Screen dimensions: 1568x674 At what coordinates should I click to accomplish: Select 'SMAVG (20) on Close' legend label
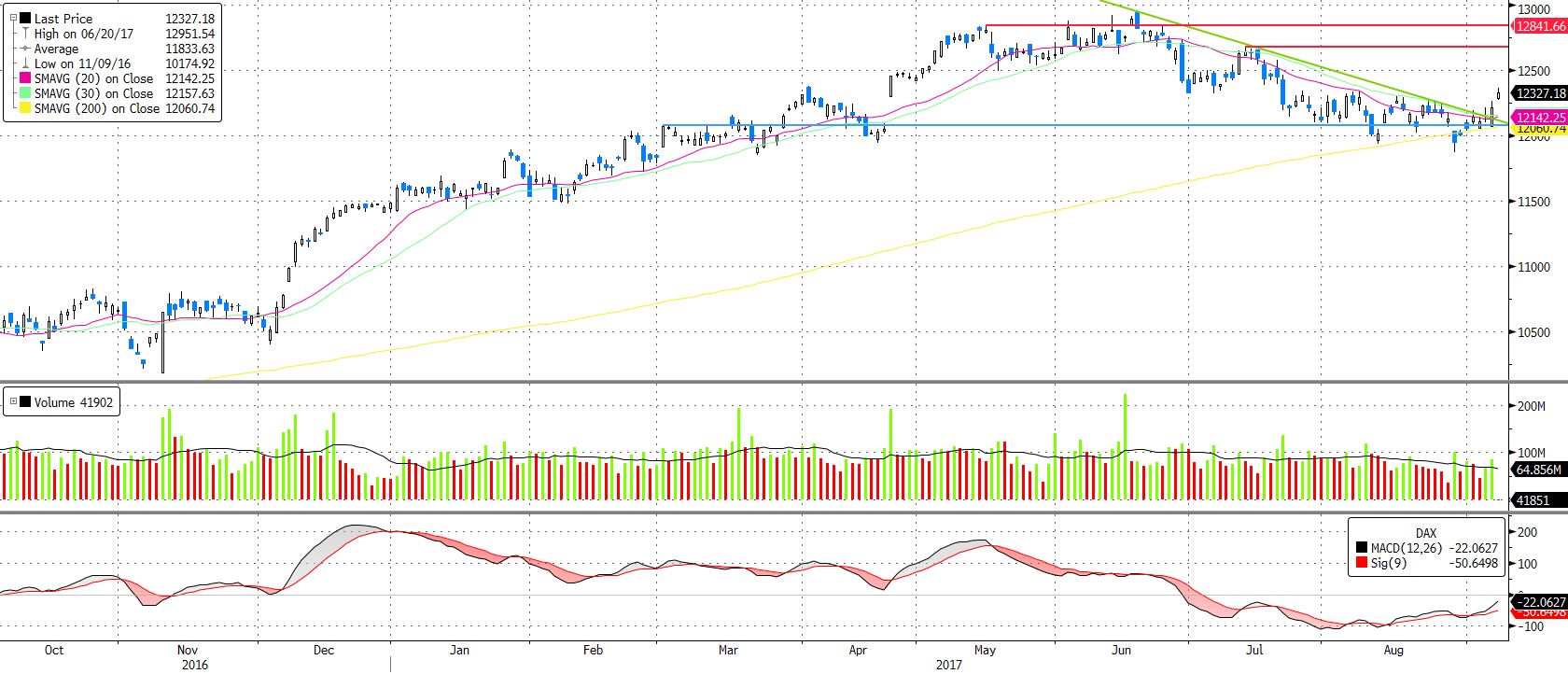click(94, 78)
